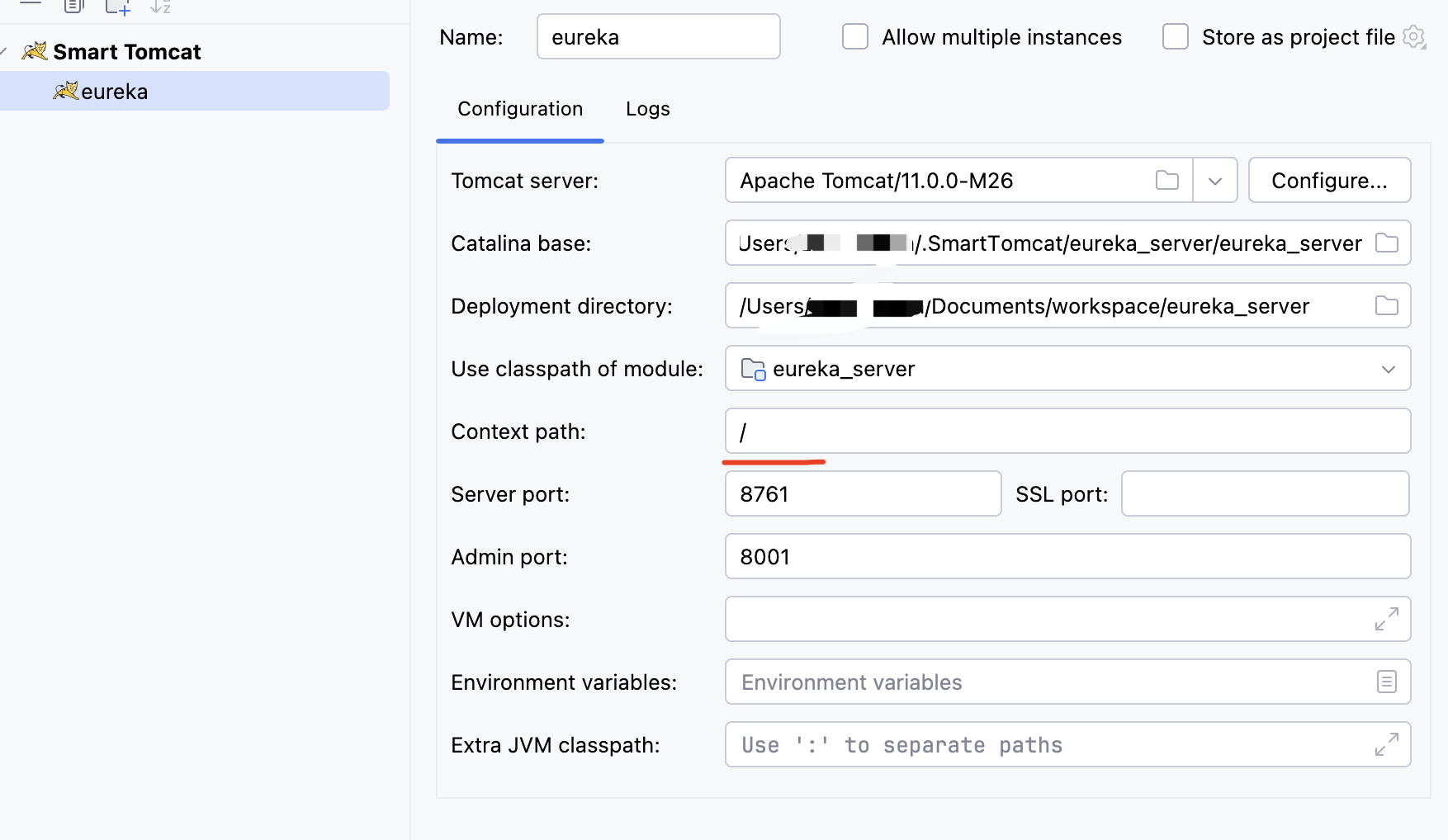Screen dimensions: 1448x840
Task: Click the Context path input field
Action: click(1067, 431)
